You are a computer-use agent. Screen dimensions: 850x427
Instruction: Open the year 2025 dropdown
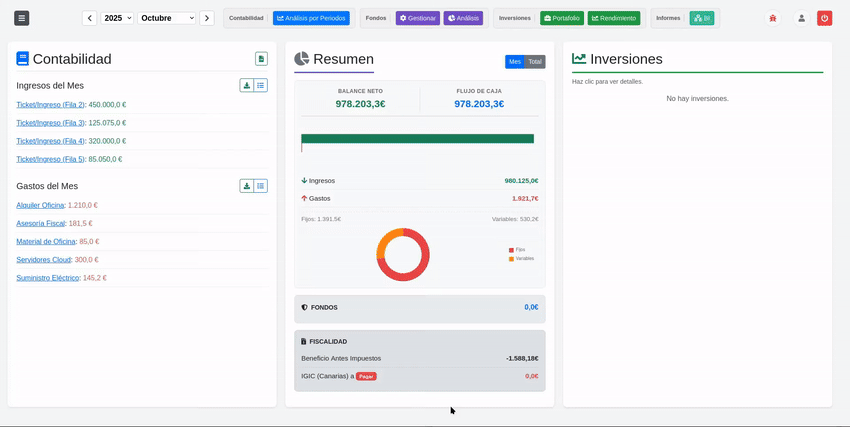(x=117, y=18)
